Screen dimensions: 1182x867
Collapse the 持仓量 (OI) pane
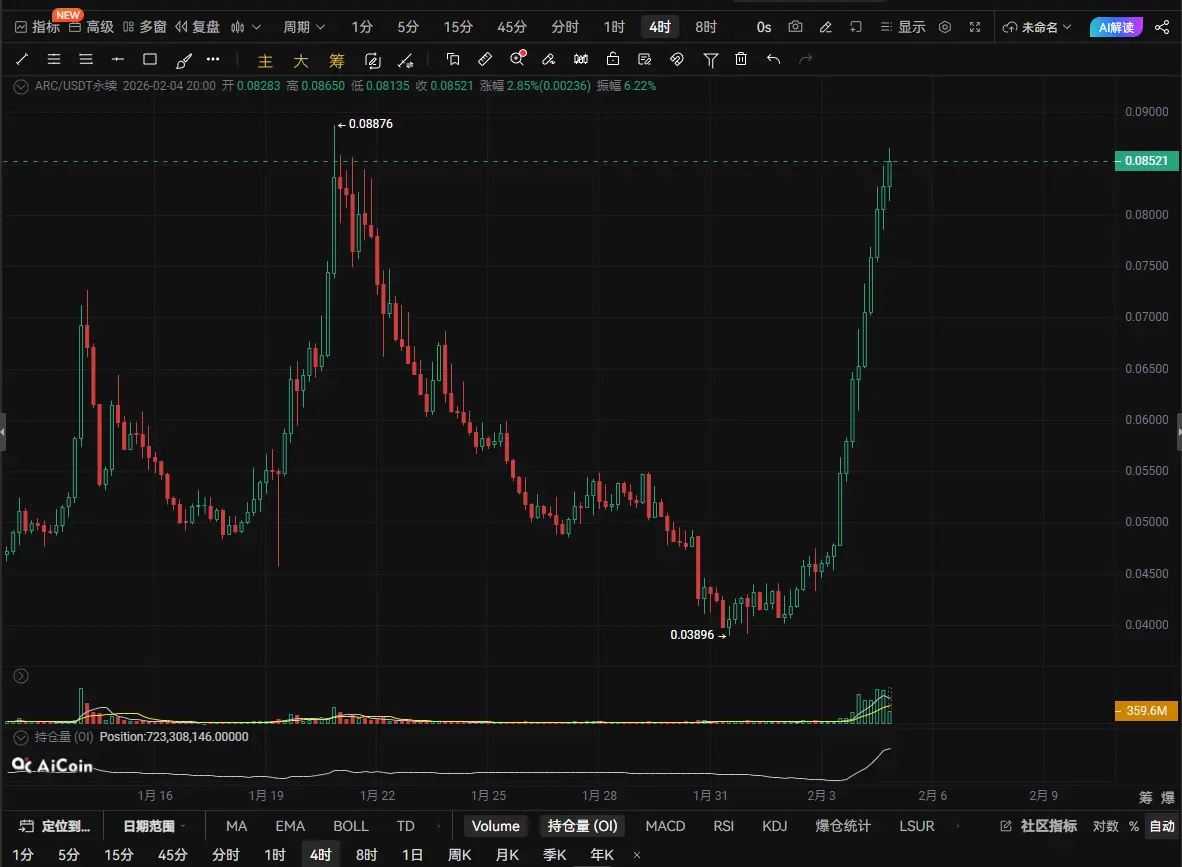21,737
